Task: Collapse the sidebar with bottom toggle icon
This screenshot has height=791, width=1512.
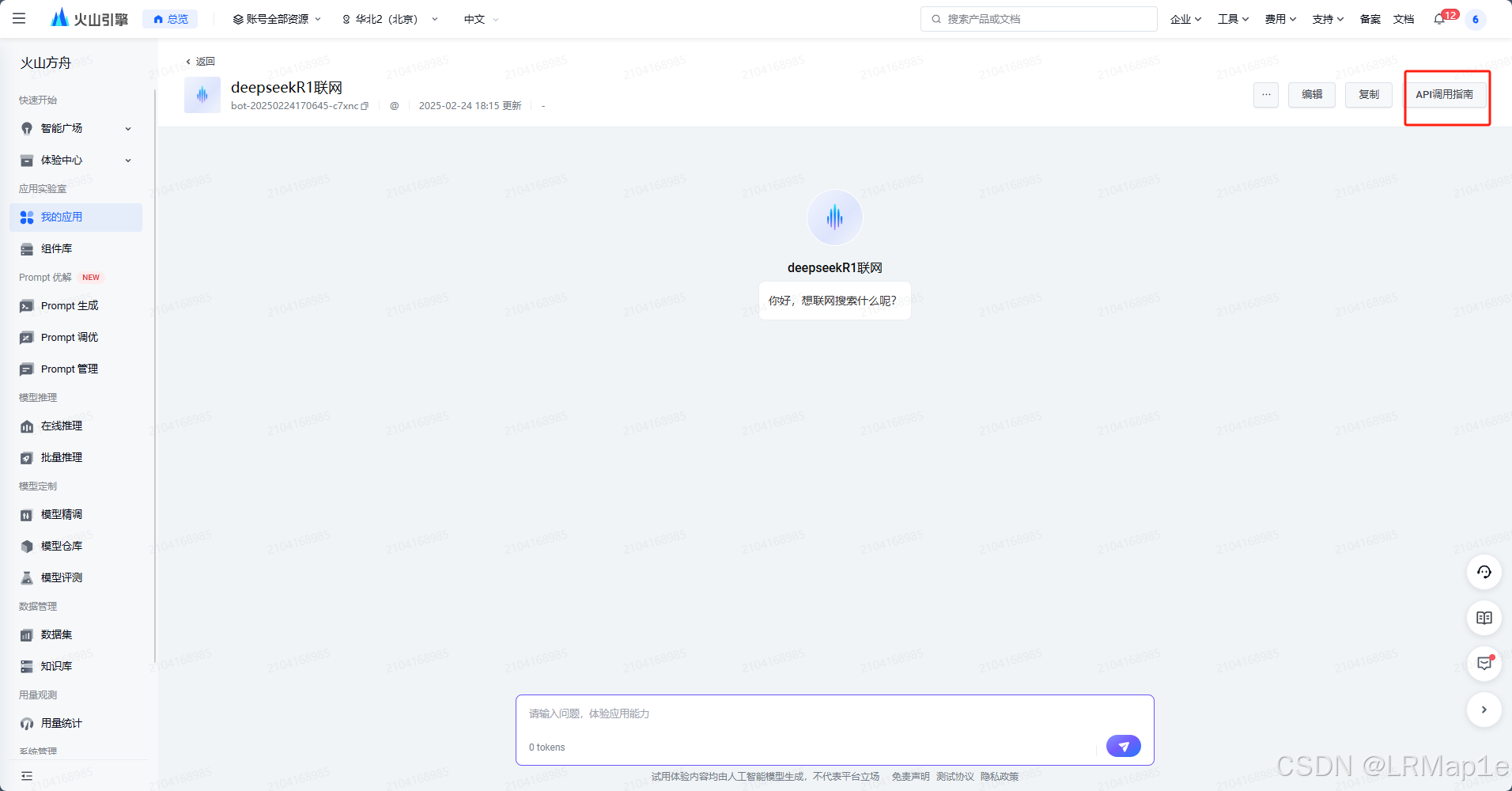Action: coord(27,776)
